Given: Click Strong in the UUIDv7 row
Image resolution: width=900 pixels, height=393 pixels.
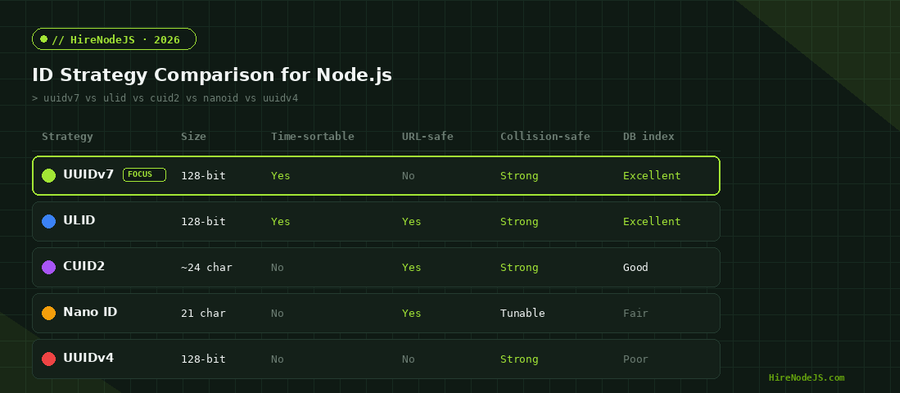Looking at the screenshot, I should (519, 176).
